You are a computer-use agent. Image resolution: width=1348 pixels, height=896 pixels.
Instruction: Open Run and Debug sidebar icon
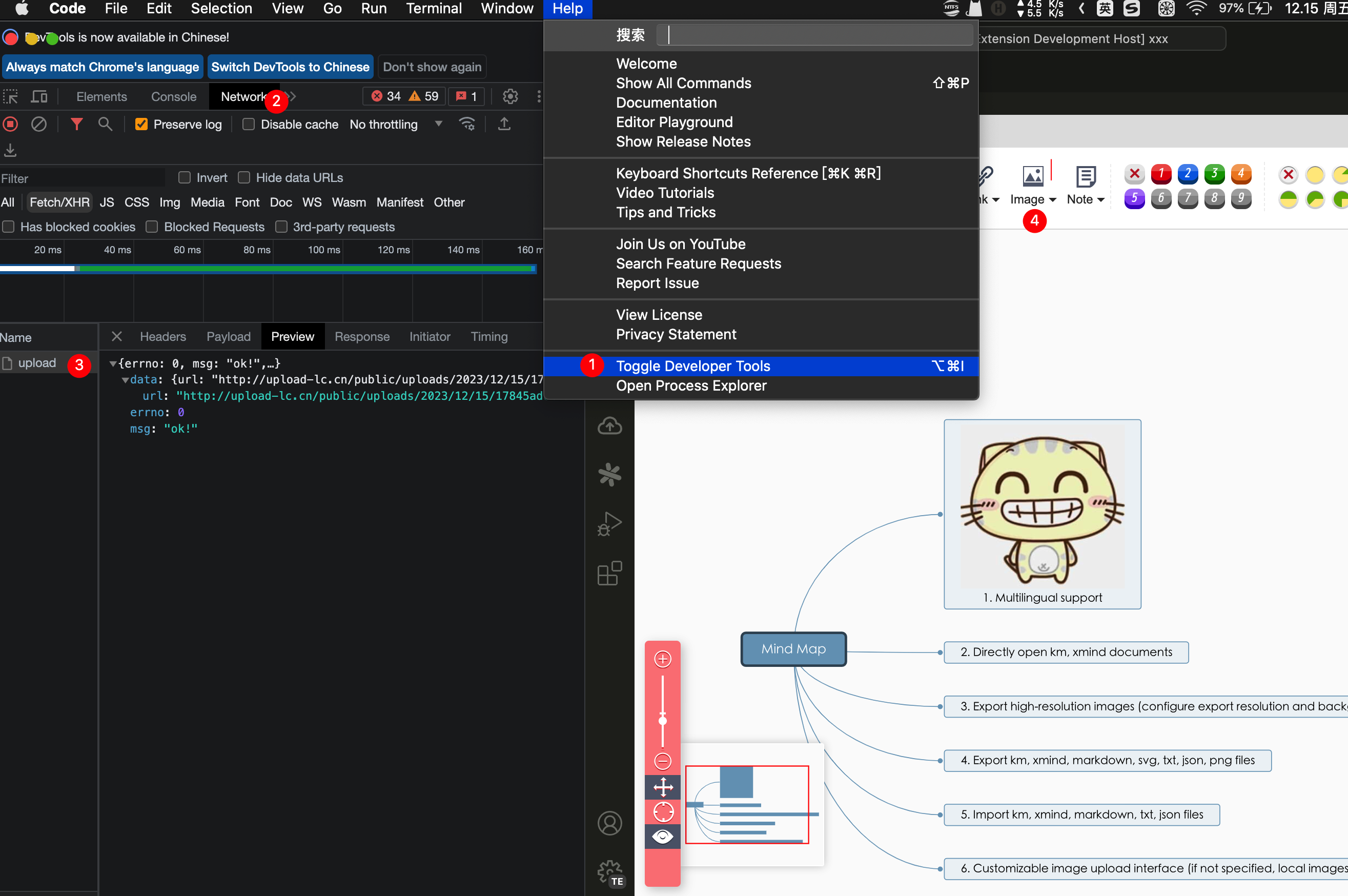click(x=609, y=523)
